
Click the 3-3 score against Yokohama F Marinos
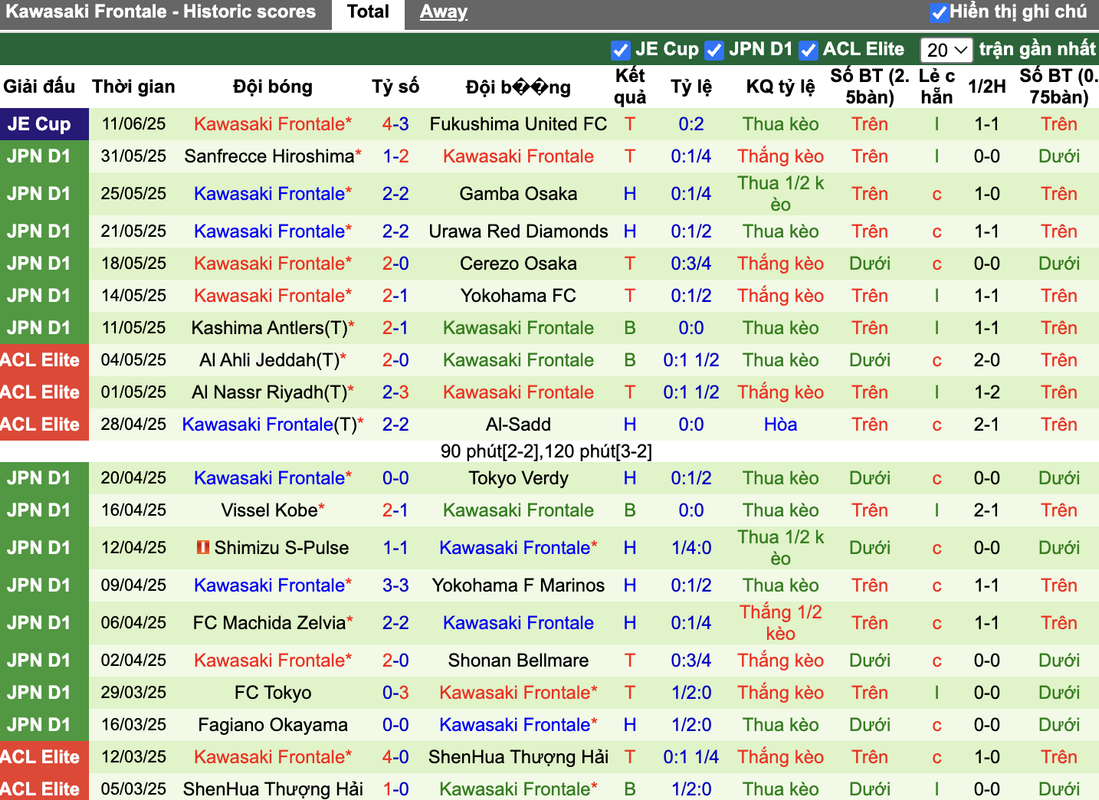395,585
